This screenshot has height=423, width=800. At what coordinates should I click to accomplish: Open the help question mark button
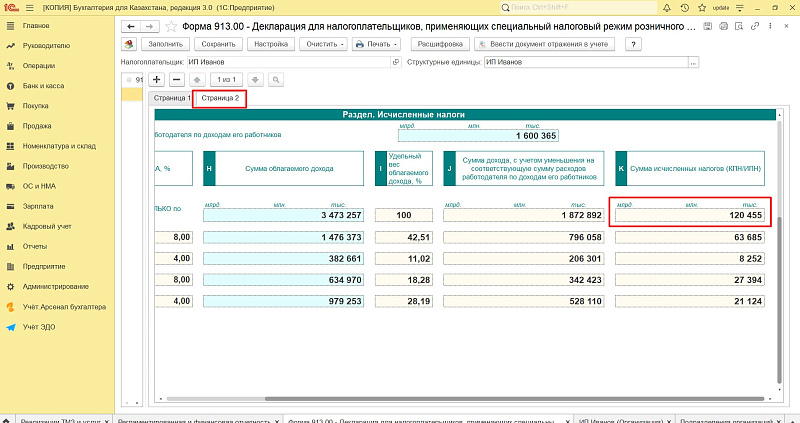(632, 44)
